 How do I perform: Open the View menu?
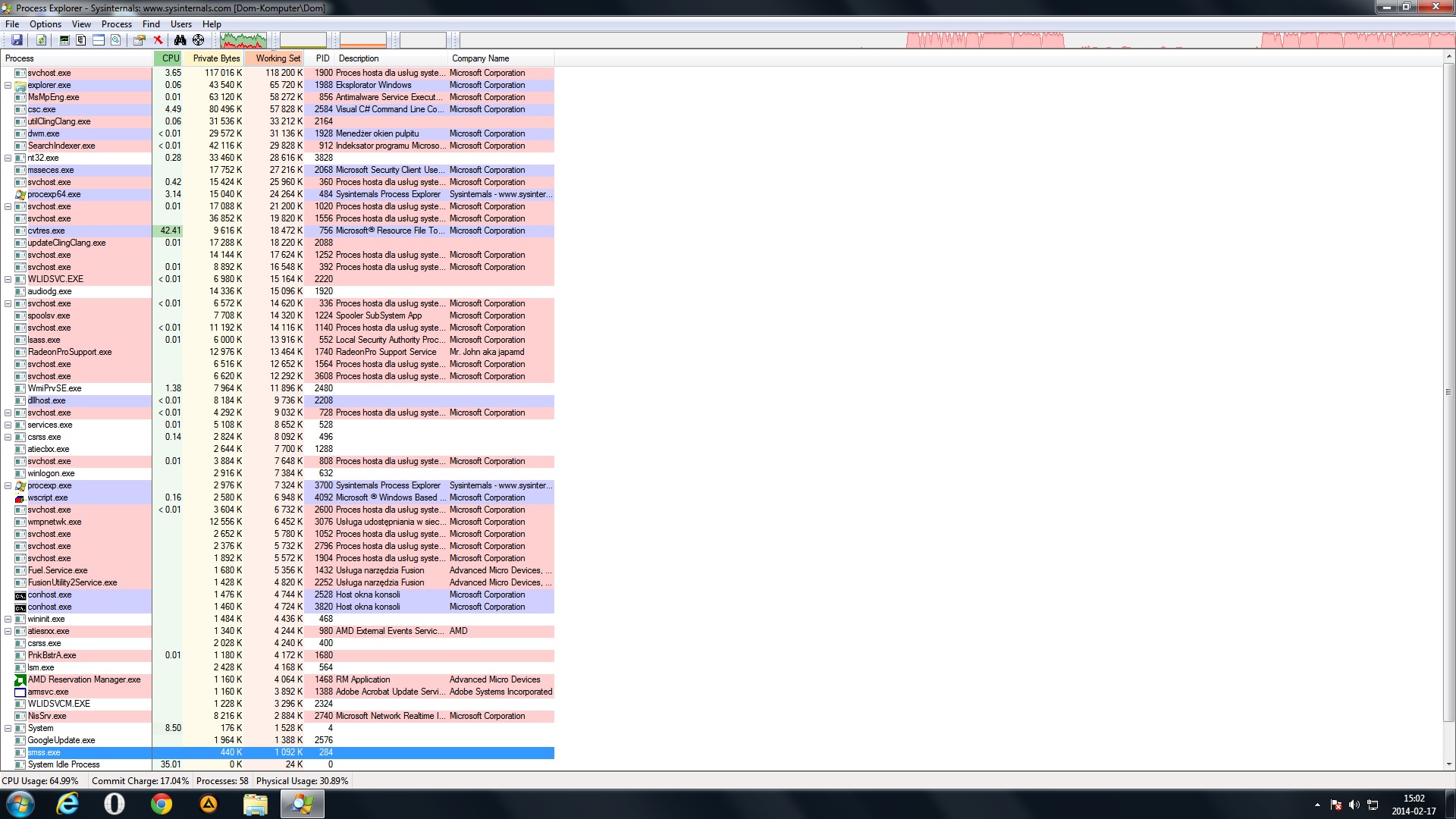tap(81, 24)
